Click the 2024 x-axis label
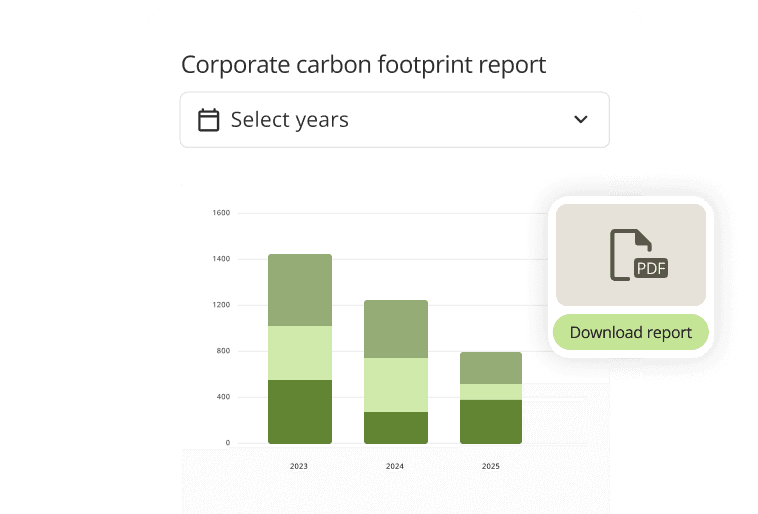Viewport: 758px width, 514px height. [x=395, y=467]
